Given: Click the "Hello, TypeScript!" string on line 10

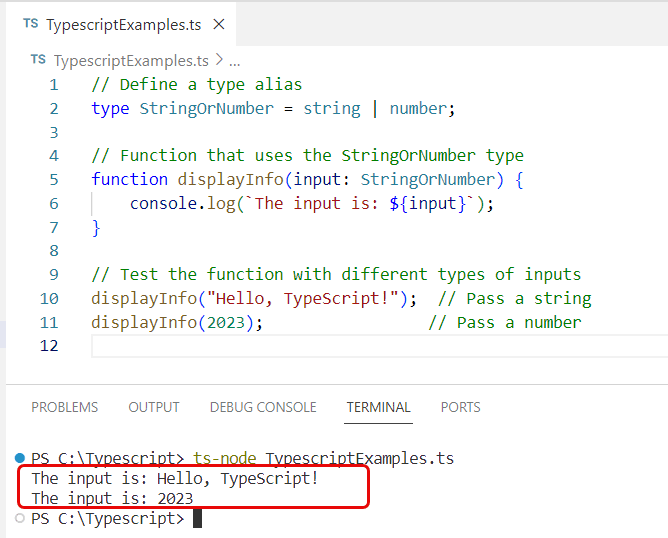Looking at the screenshot, I should coord(302,299).
